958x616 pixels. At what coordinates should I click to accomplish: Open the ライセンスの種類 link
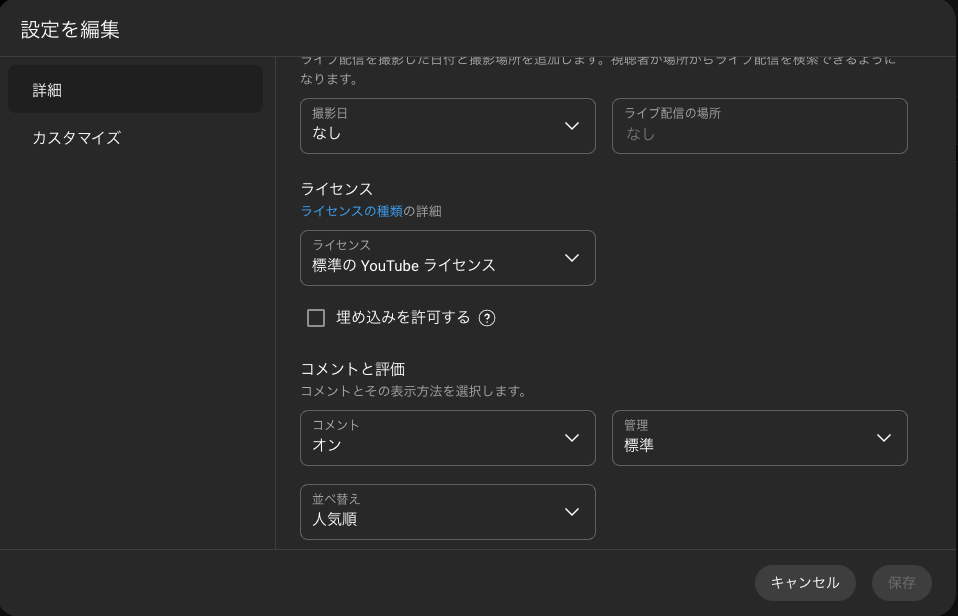(351, 211)
